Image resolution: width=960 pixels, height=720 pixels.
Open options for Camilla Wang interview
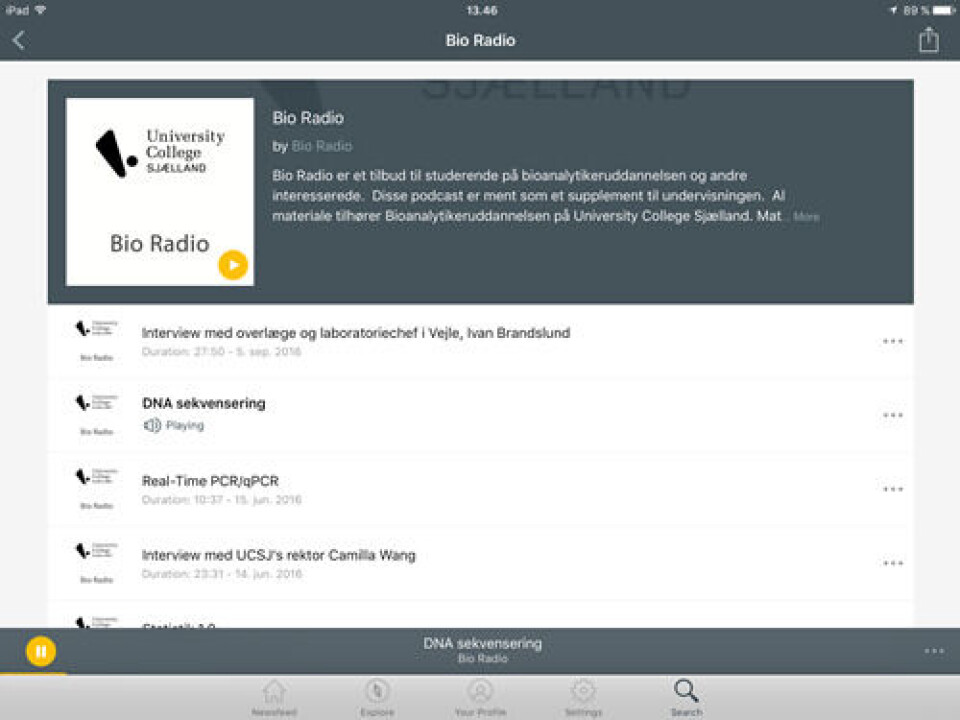[892, 563]
